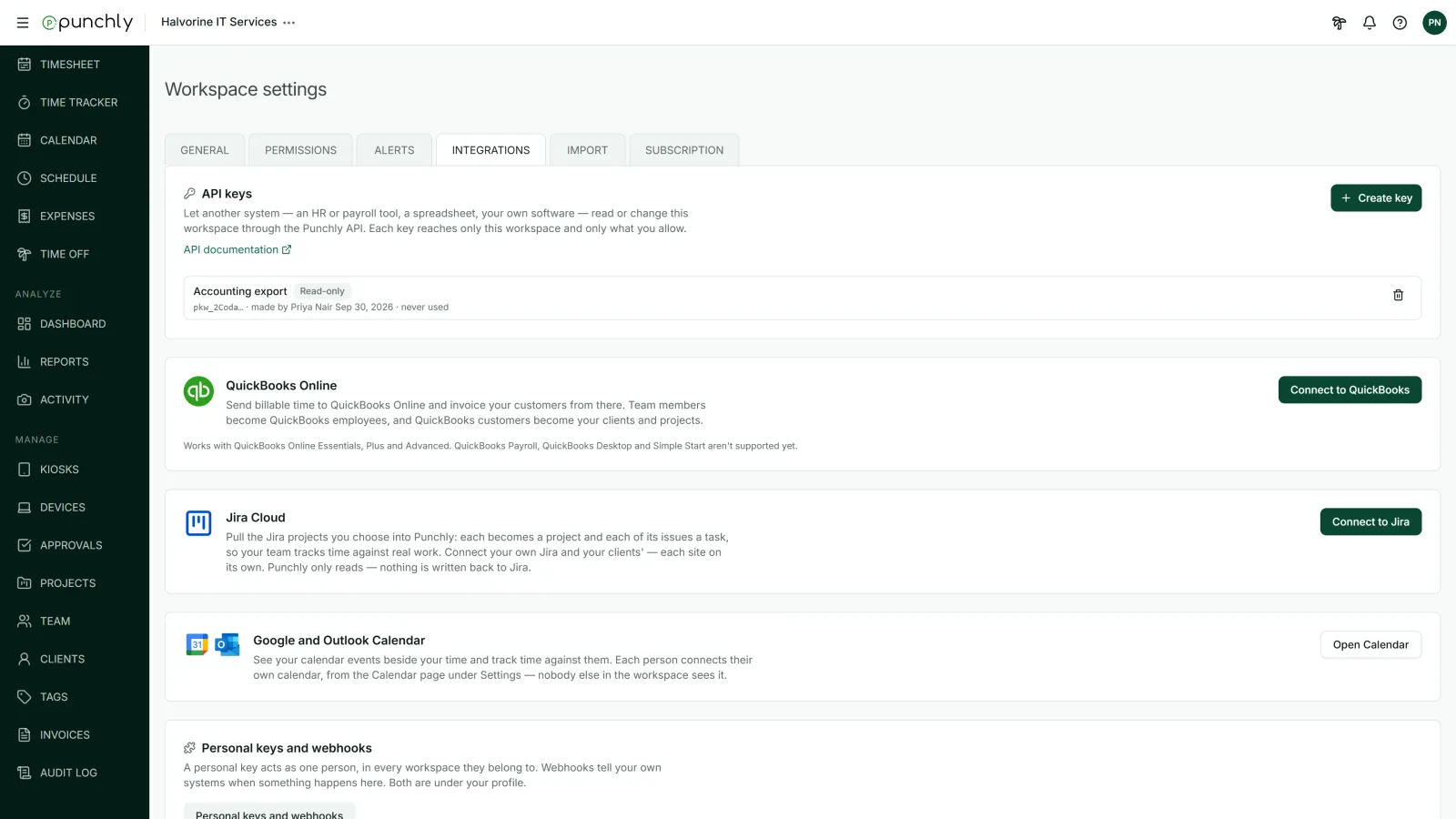This screenshot has width=1456, height=819.
Task: Switch to the Alerts tab
Action: (394, 150)
